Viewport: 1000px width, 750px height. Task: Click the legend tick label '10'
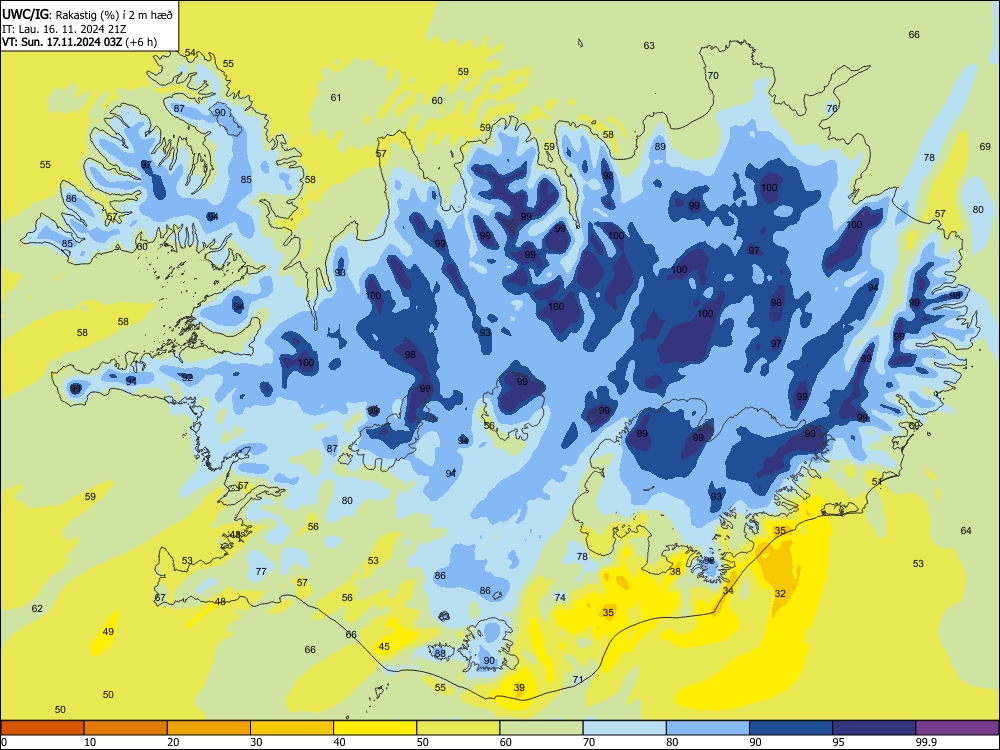pyautogui.click(x=90, y=742)
